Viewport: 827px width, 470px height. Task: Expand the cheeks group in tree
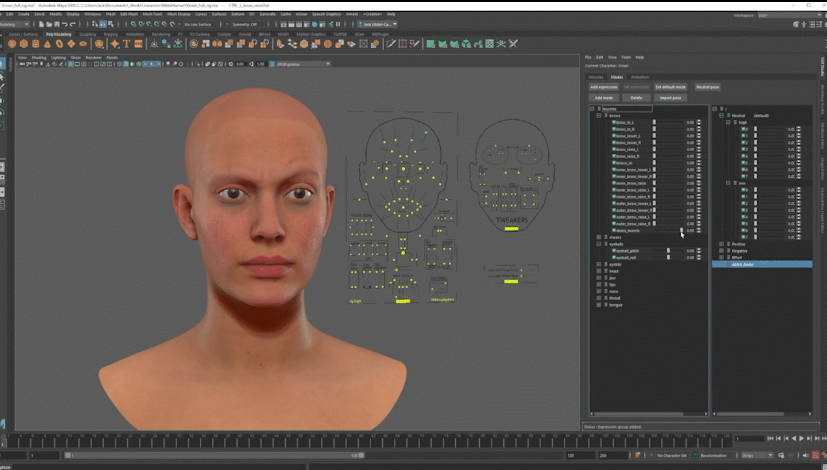click(x=599, y=237)
